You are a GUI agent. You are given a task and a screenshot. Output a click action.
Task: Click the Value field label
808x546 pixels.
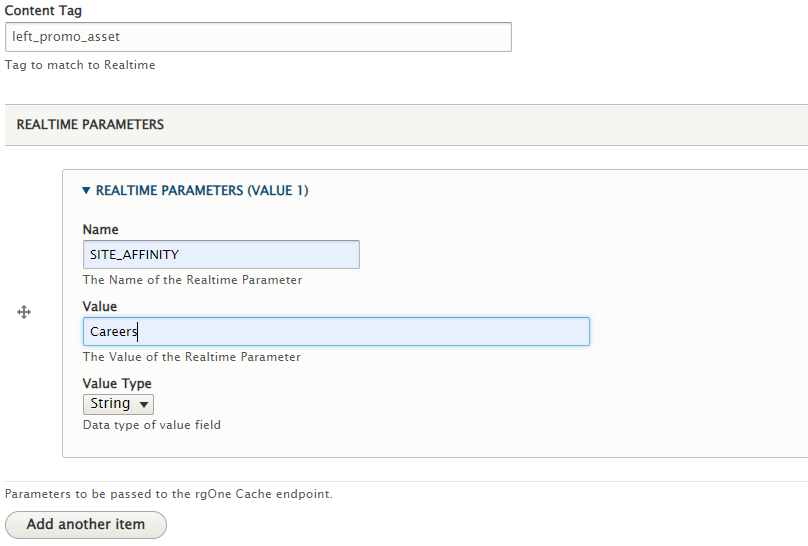100,306
